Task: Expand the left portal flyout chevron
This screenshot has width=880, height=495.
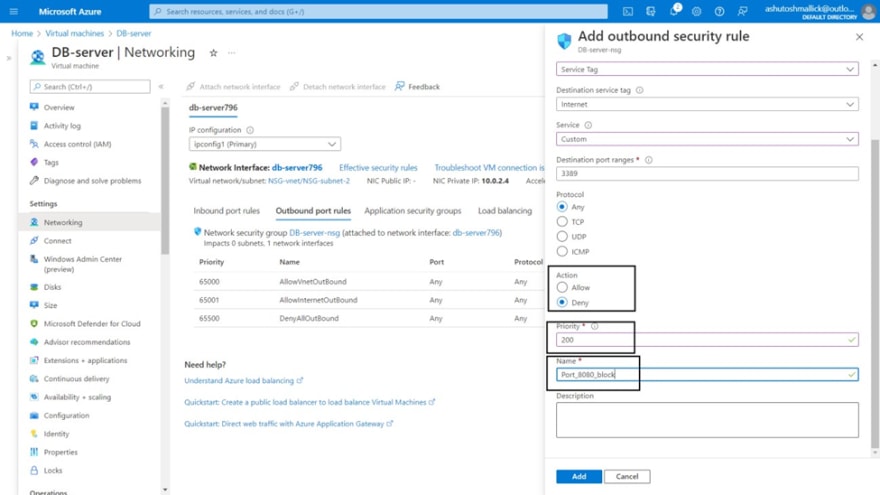Action: (9, 58)
